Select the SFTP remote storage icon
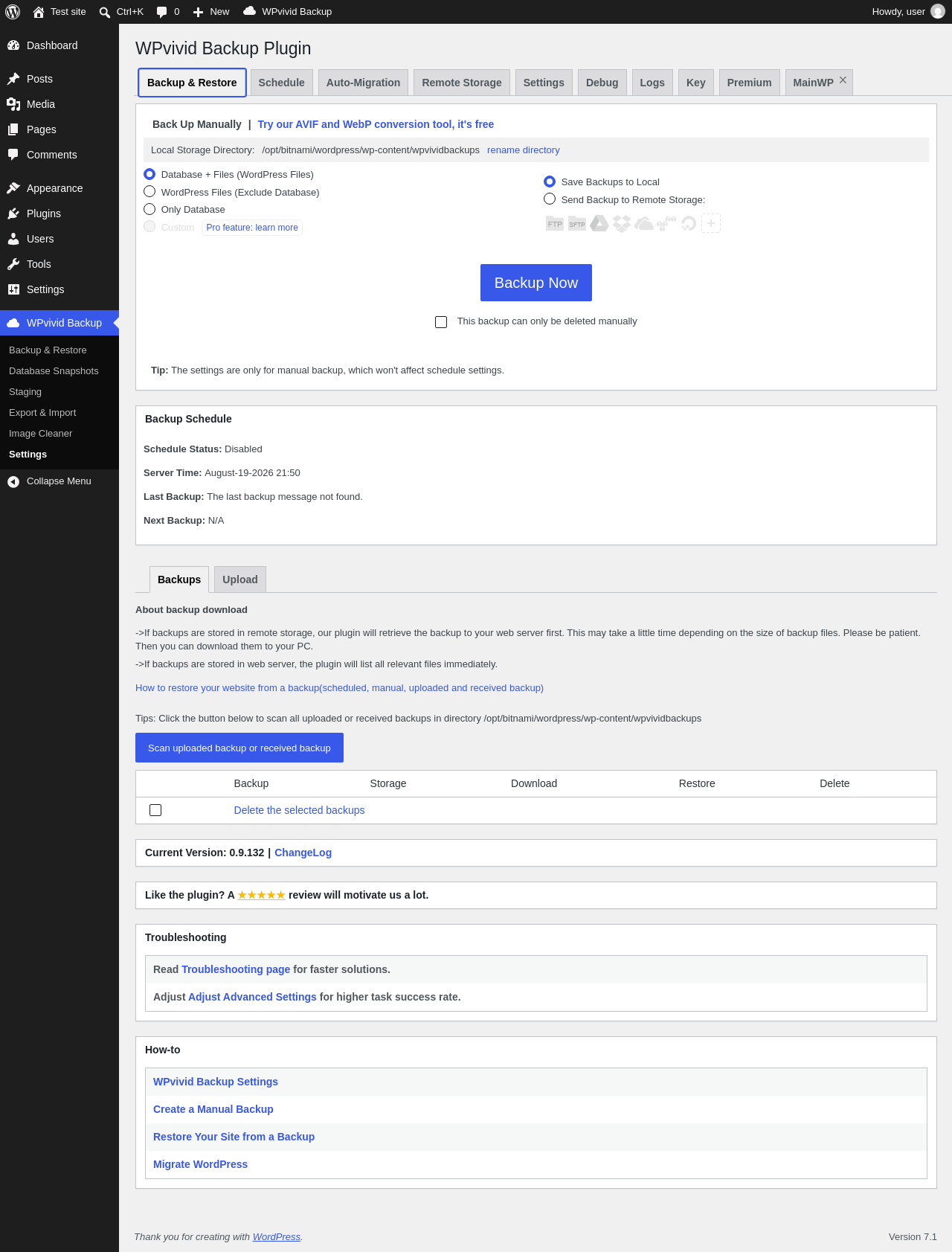The image size is (952, 1252). (577, 223)
